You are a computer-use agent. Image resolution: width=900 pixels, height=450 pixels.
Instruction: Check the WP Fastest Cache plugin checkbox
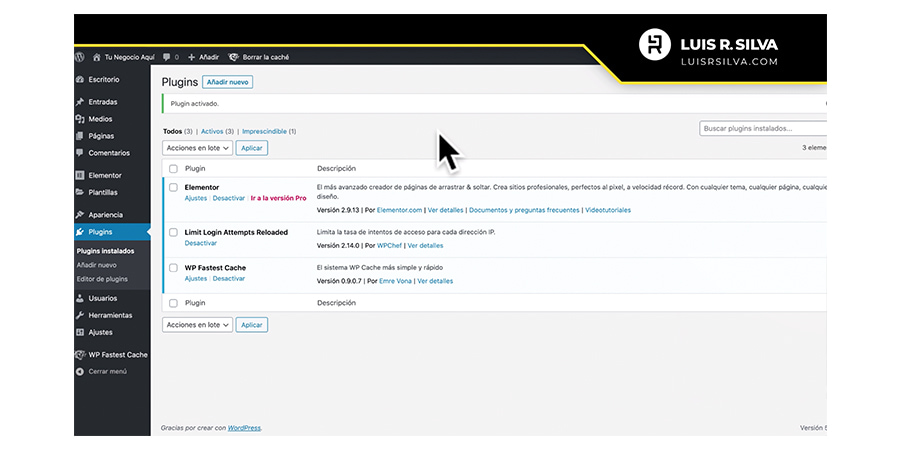(173, 268)
